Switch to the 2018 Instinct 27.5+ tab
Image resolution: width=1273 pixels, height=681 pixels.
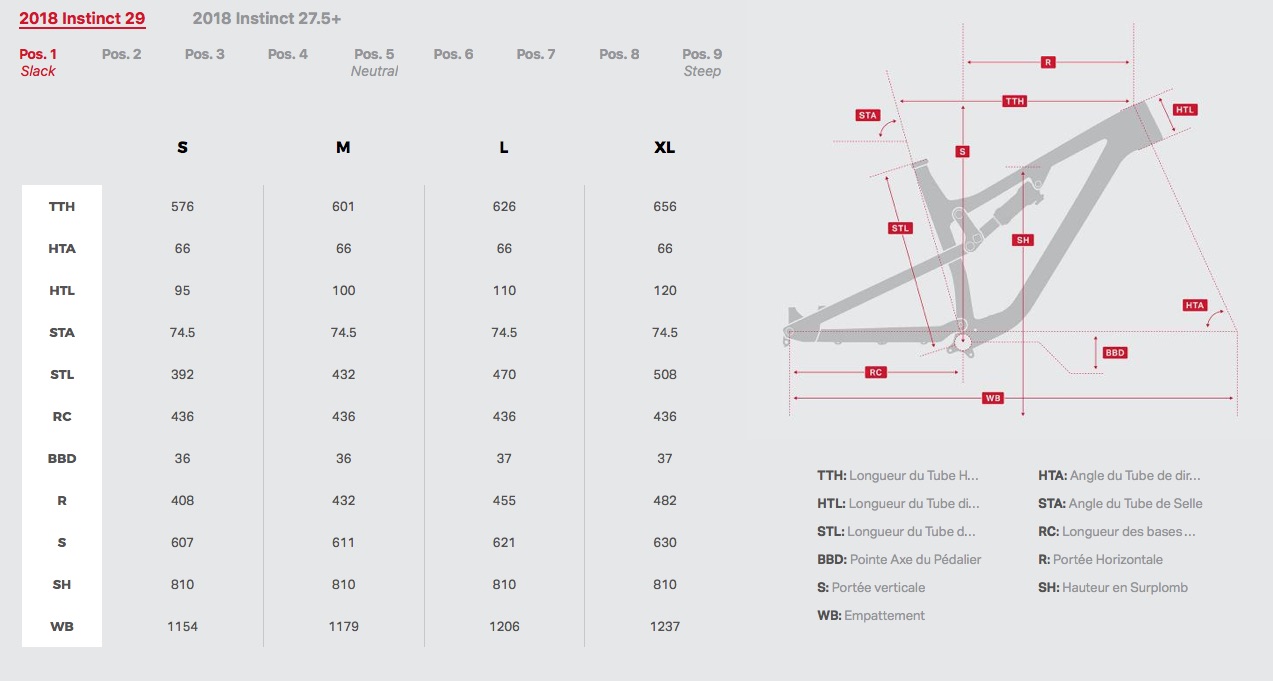pos(267,19)
